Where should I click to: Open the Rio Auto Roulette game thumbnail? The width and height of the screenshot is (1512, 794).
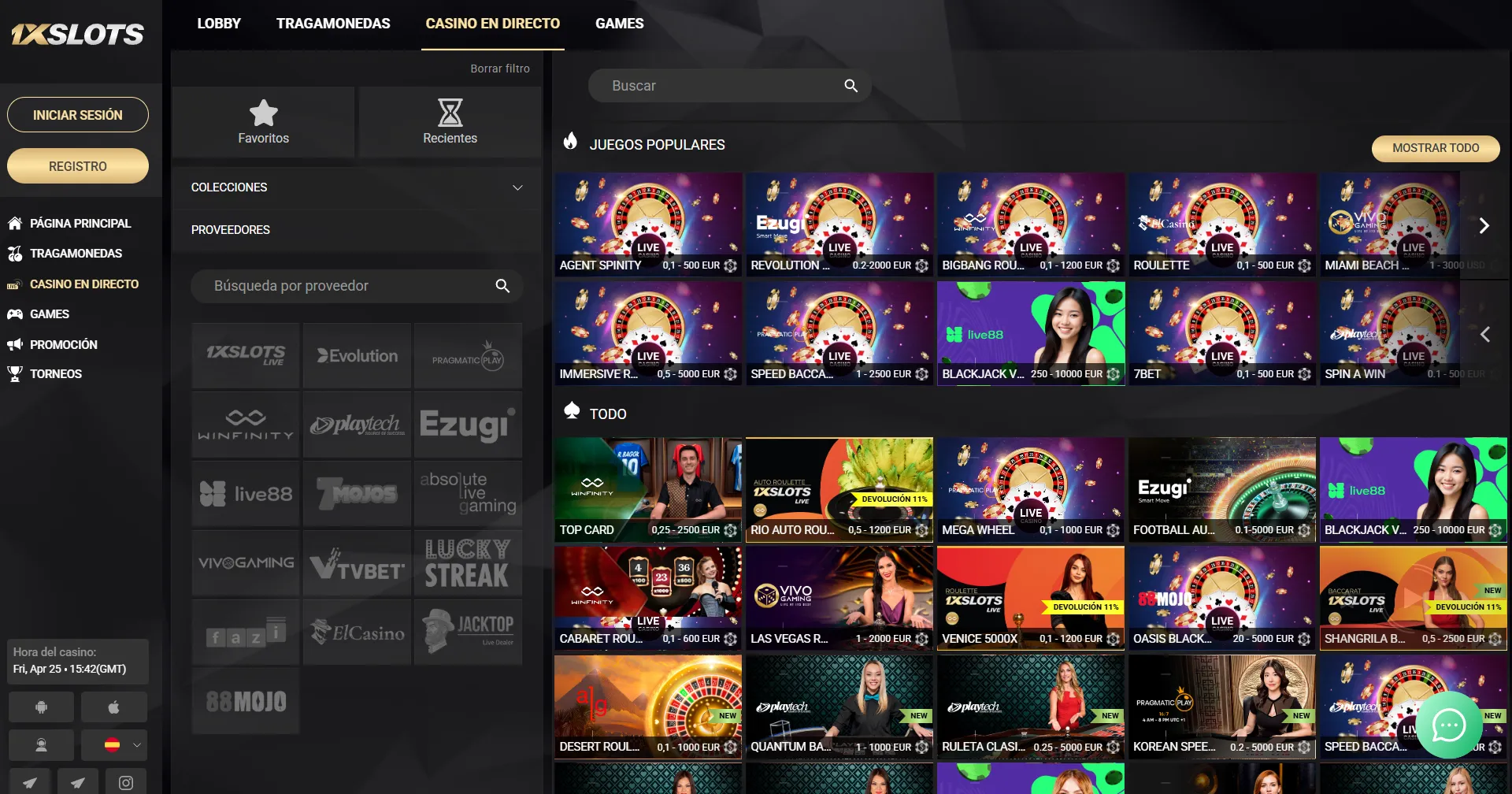[x=839, y=490]
